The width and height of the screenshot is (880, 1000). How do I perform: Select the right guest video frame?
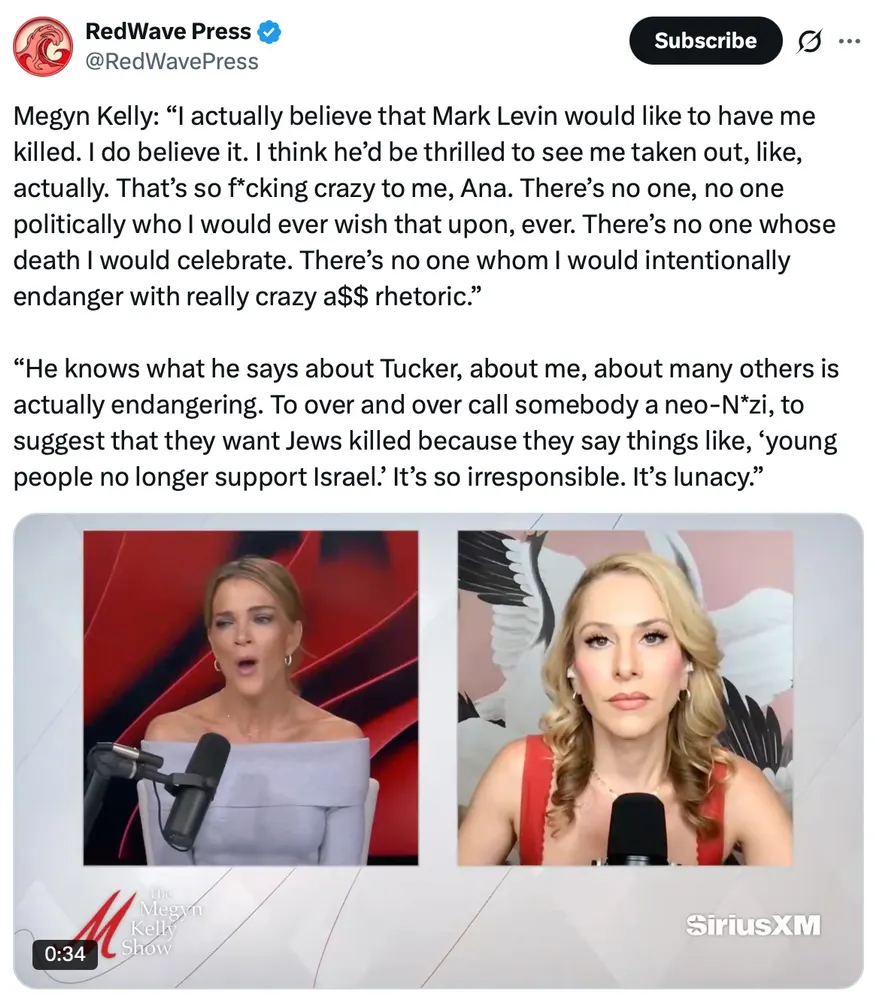point(625,698)
